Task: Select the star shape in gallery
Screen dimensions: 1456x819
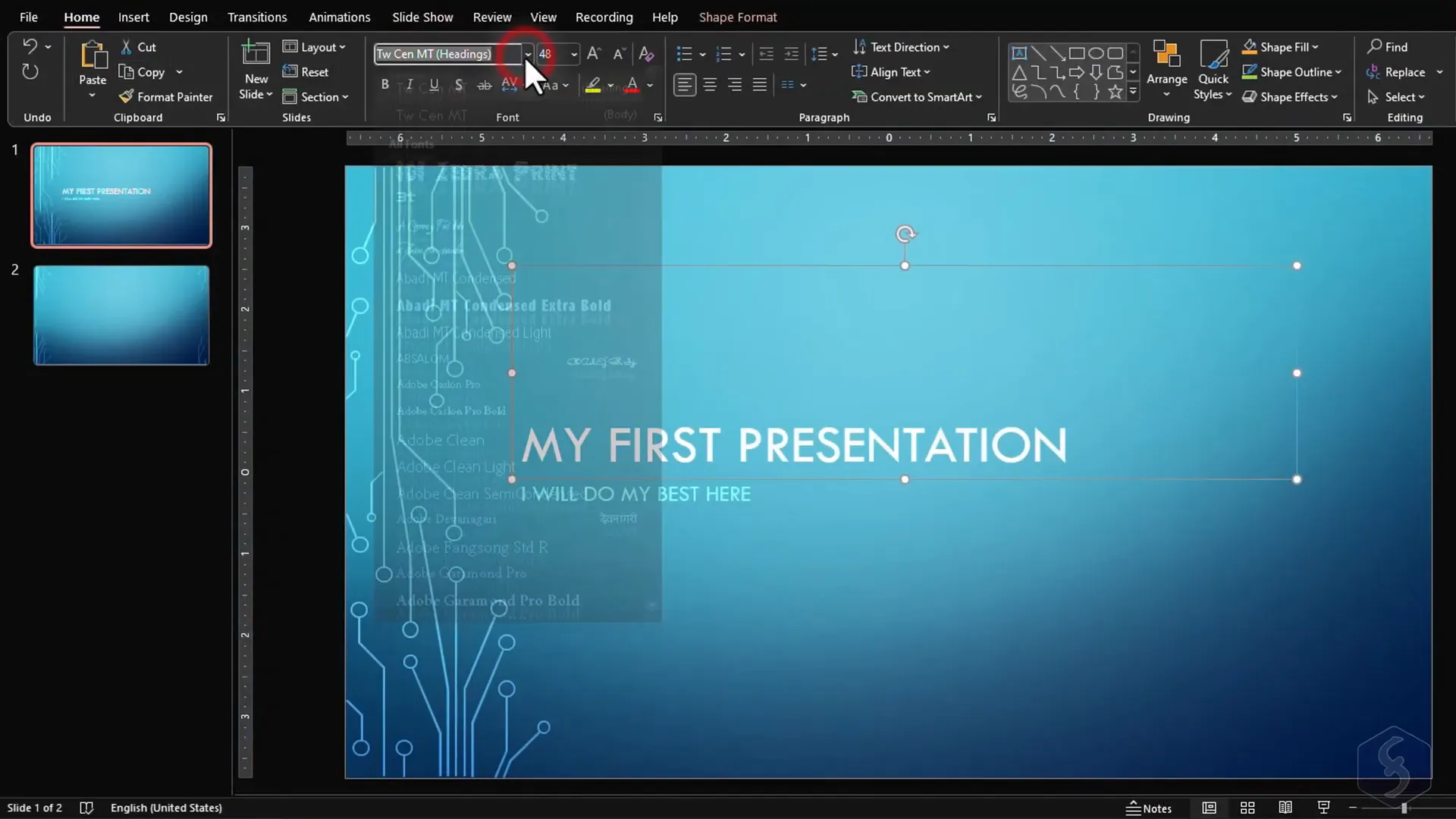Action: [1115, 92]
